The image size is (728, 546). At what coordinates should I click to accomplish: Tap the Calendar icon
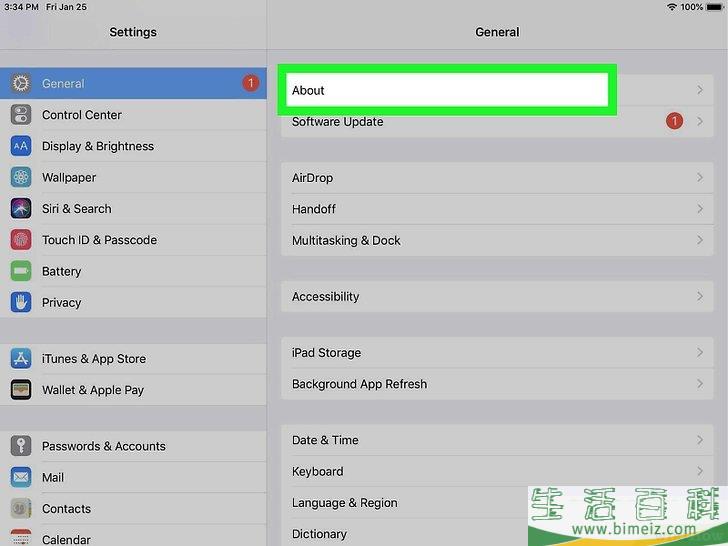21,538
